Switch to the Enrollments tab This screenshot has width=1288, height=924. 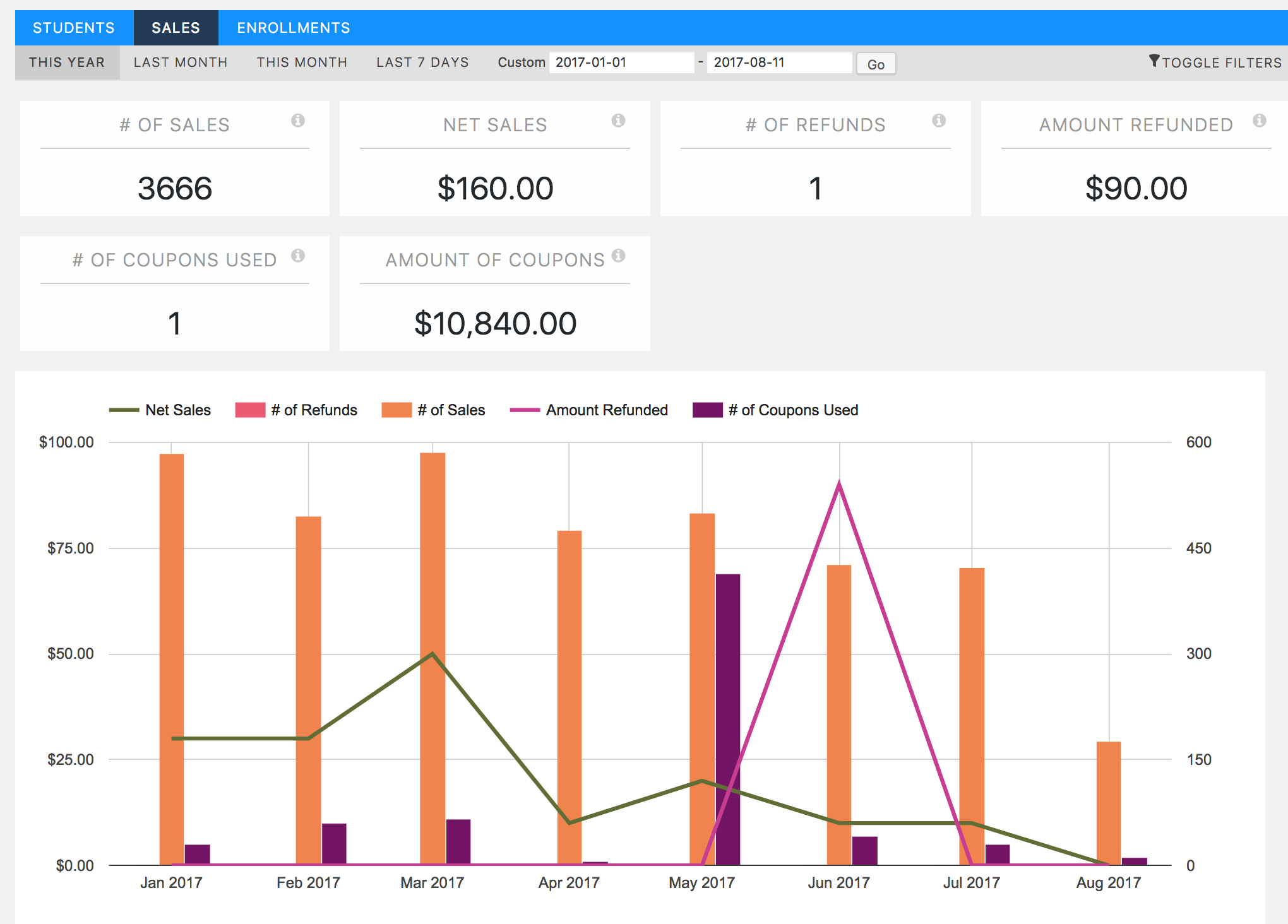(293, 28)
